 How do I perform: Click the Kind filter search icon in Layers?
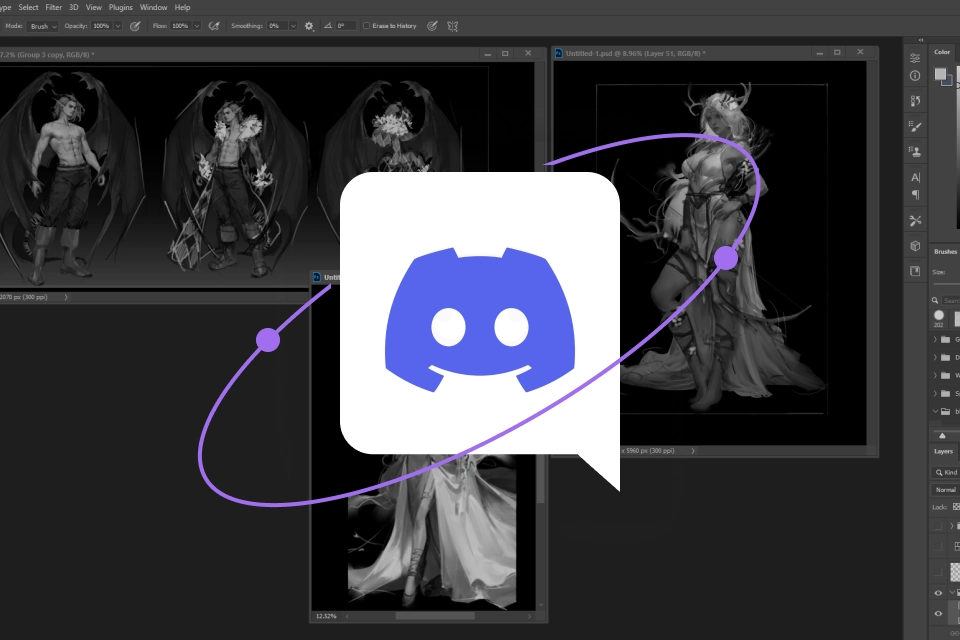[939, 472]
